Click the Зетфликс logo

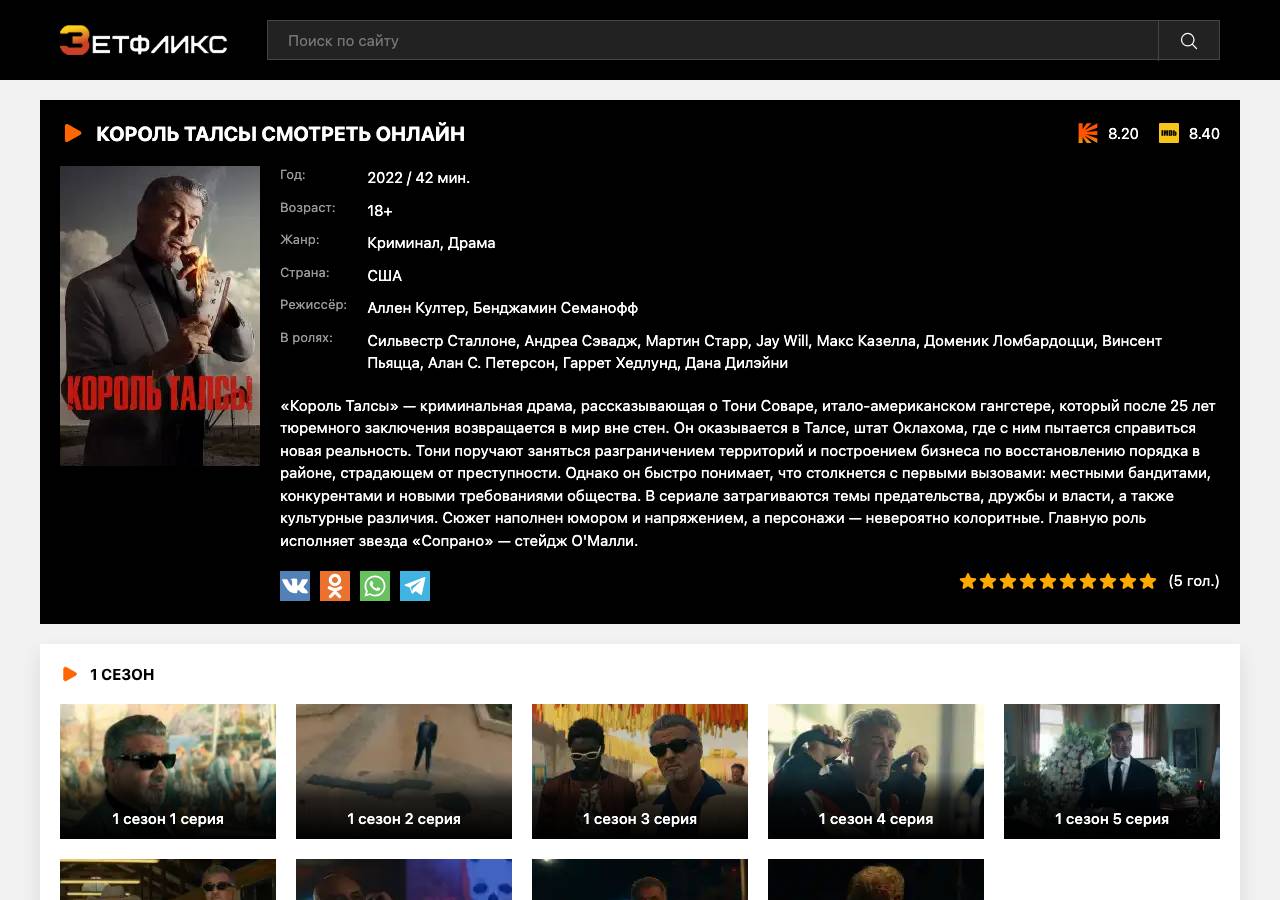[x=143, y=41]
